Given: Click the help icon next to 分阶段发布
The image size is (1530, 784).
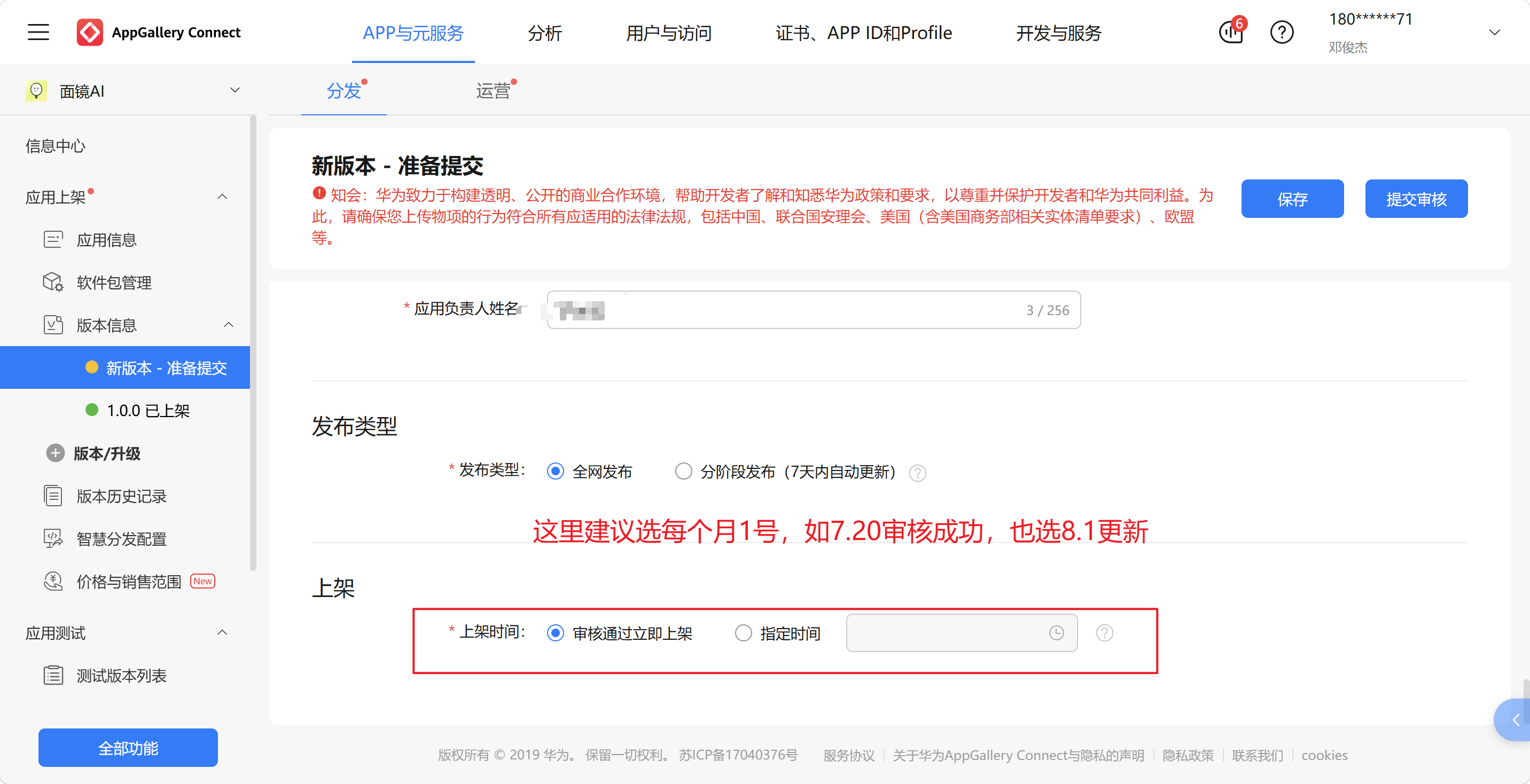Looking at the screenshot, I should tap(918, 473).
